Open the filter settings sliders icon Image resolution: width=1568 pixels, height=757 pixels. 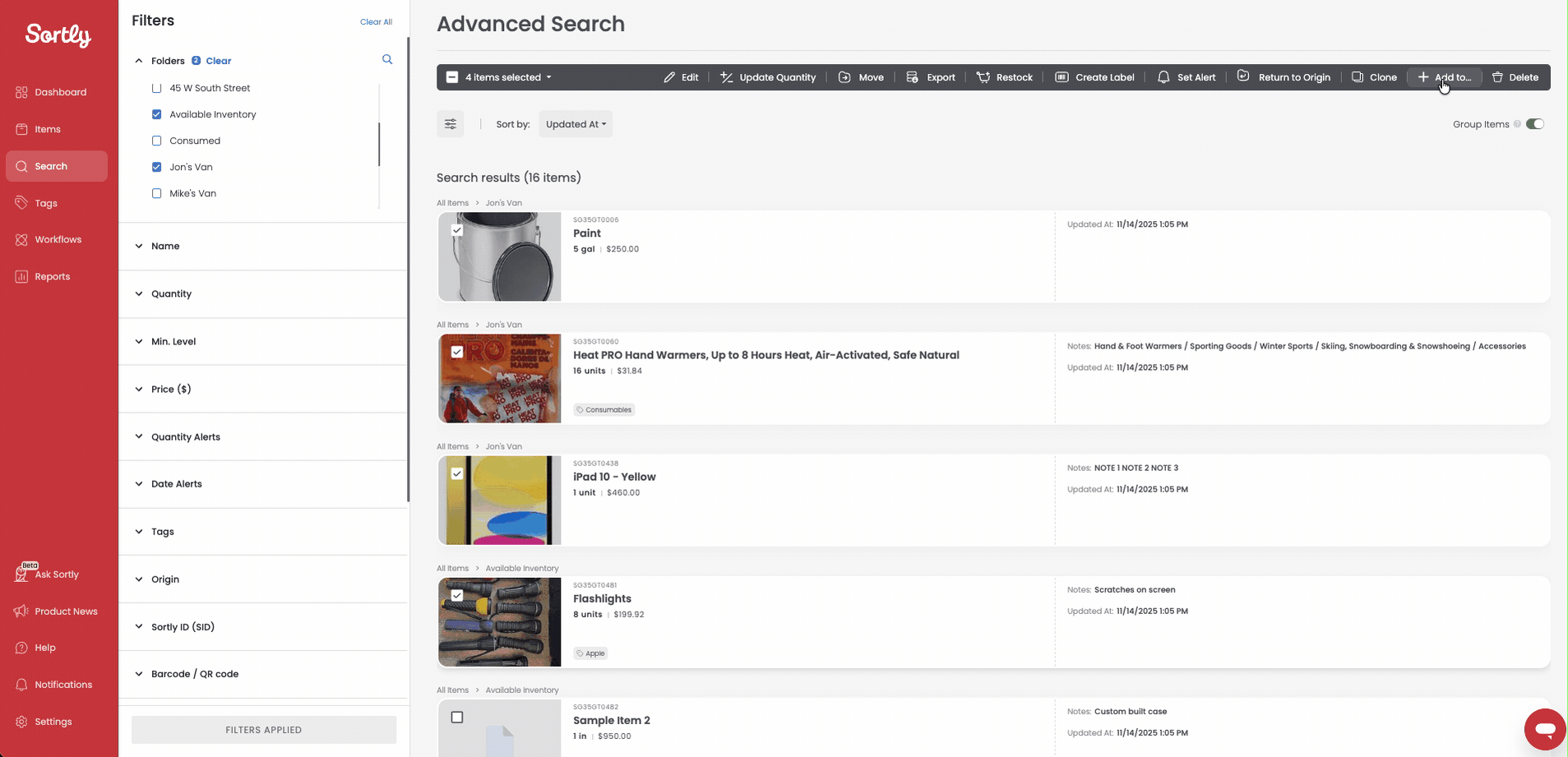(451, 124)
